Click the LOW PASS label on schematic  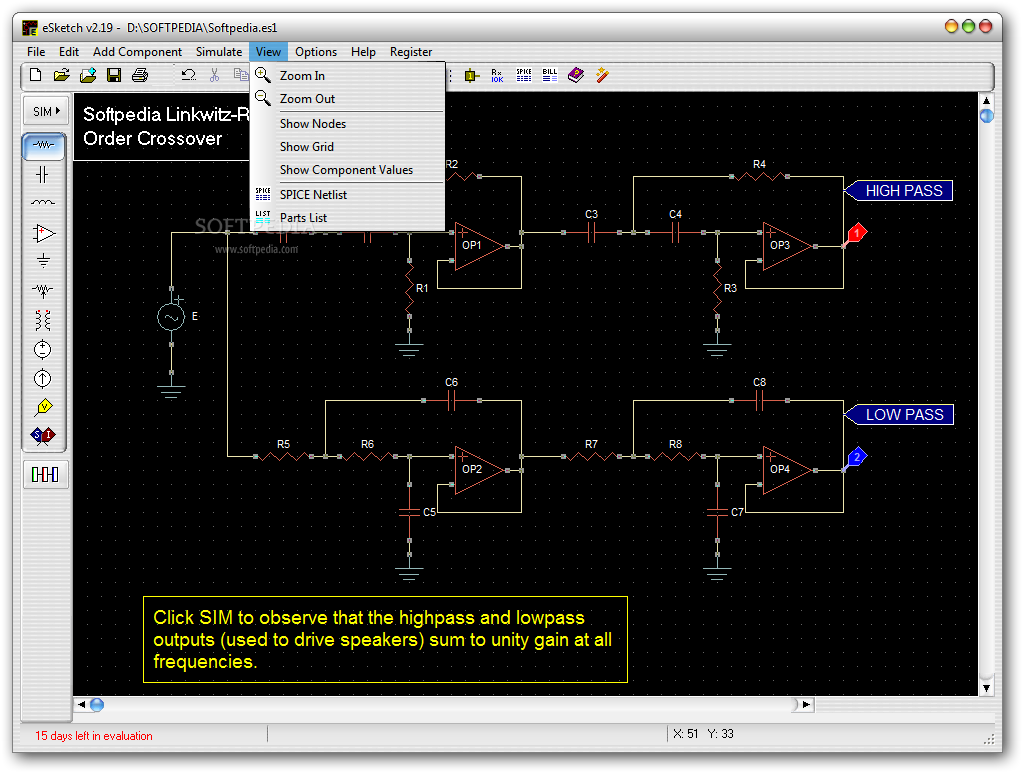(x=899, y=414)
